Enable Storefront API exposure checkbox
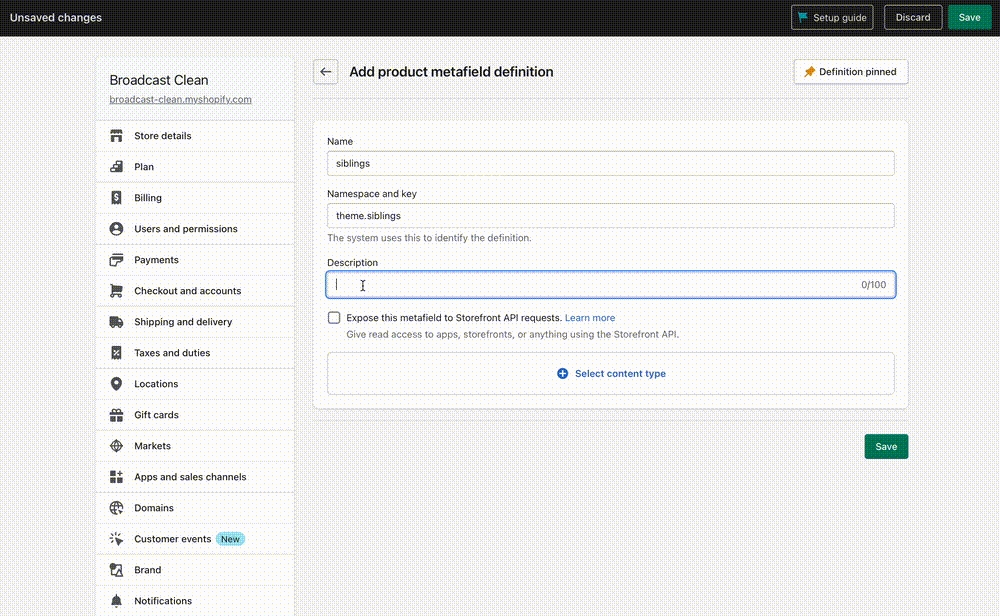 coord(334,318)
